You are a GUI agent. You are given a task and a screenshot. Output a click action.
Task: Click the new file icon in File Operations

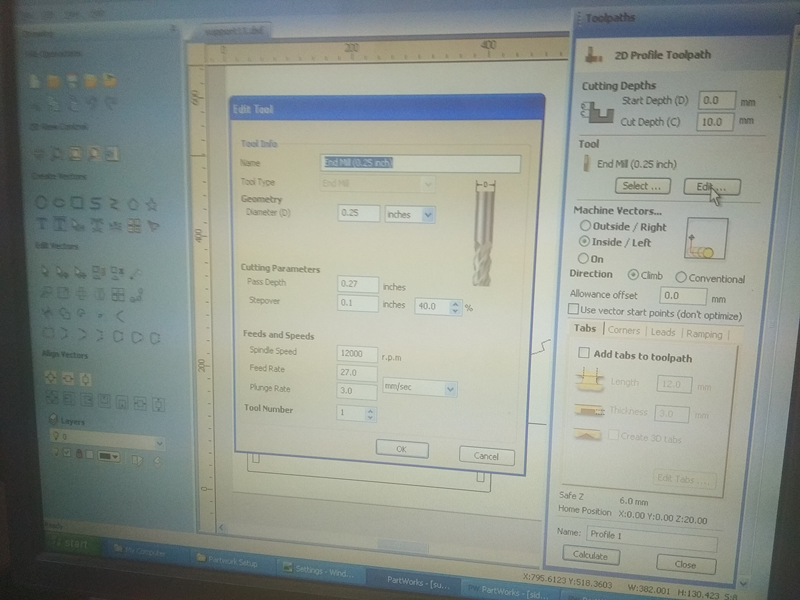35,81
